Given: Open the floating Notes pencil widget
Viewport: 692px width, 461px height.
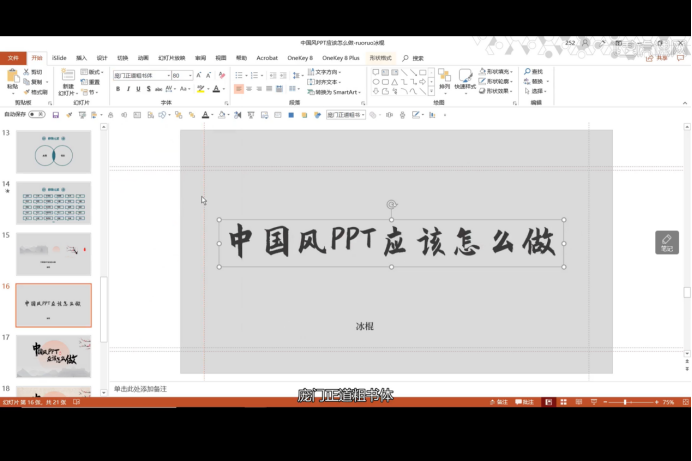Looking at the screenshot, I should 667,242.
